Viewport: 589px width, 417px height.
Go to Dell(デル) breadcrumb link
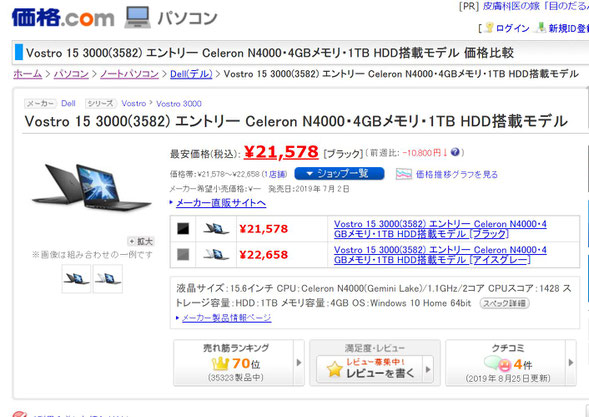pos(191,74)
